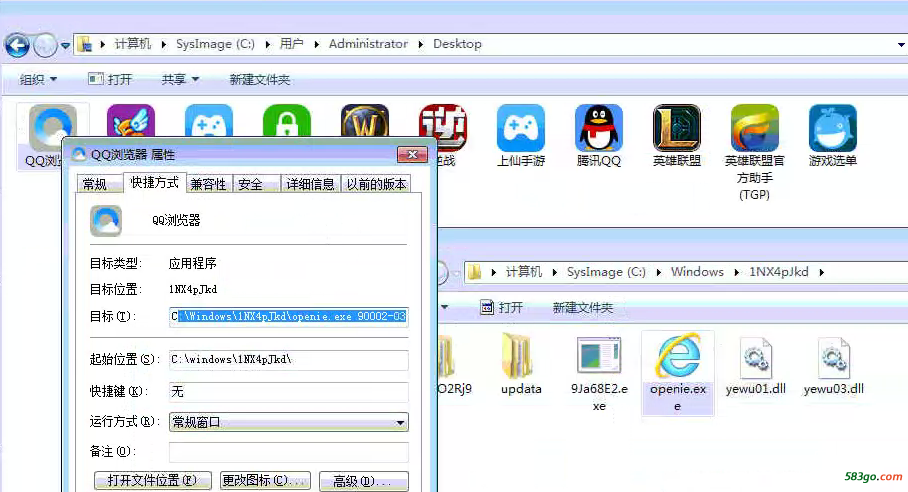Click 打开 in the Desktop window toolbar
908x492 pixels.
pos(111,79)
